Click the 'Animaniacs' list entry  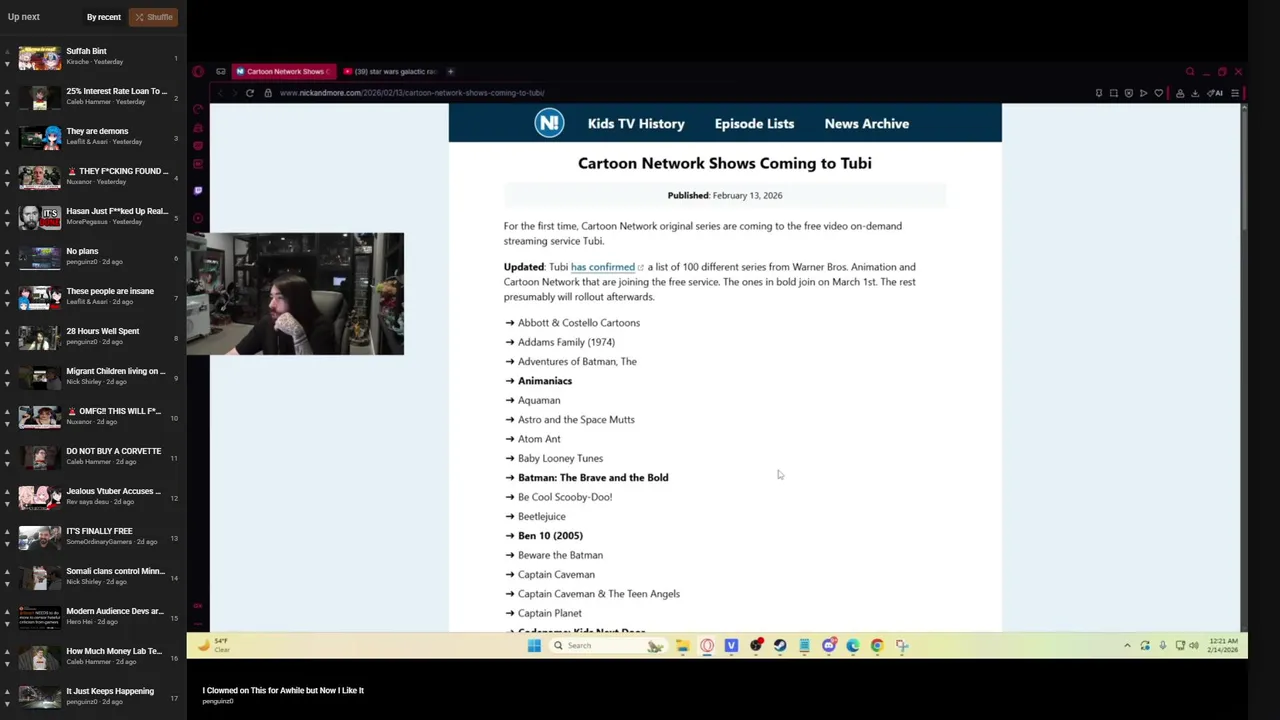click(545, 381)
